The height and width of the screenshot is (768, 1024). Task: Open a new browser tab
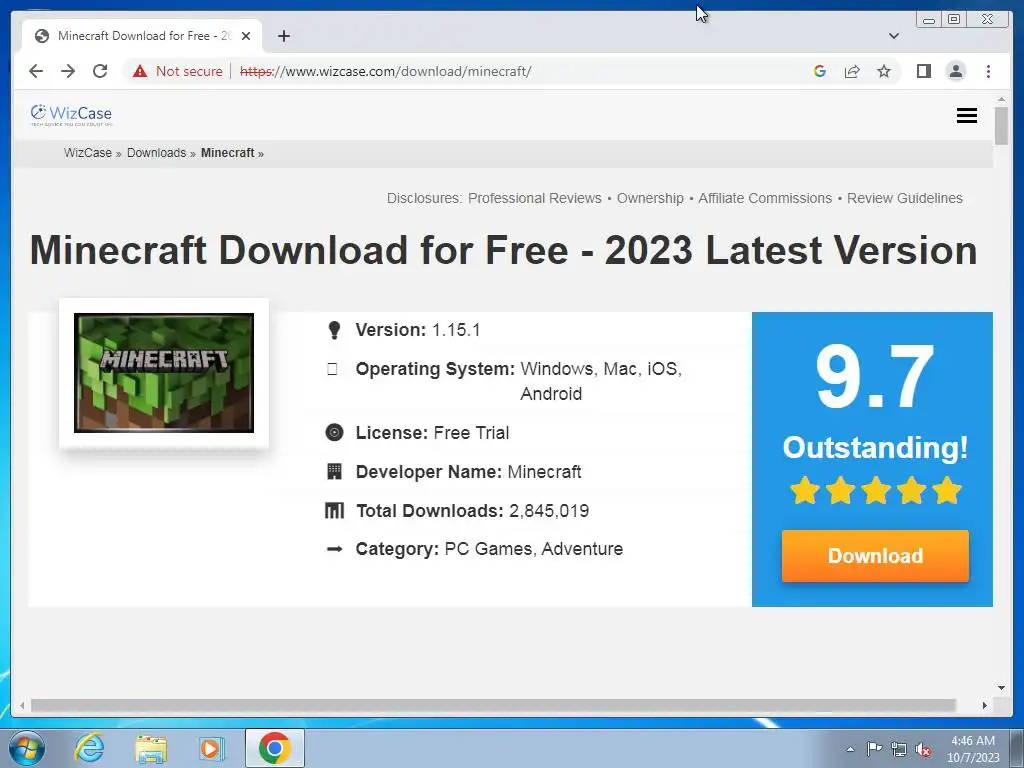click(283, 36)
